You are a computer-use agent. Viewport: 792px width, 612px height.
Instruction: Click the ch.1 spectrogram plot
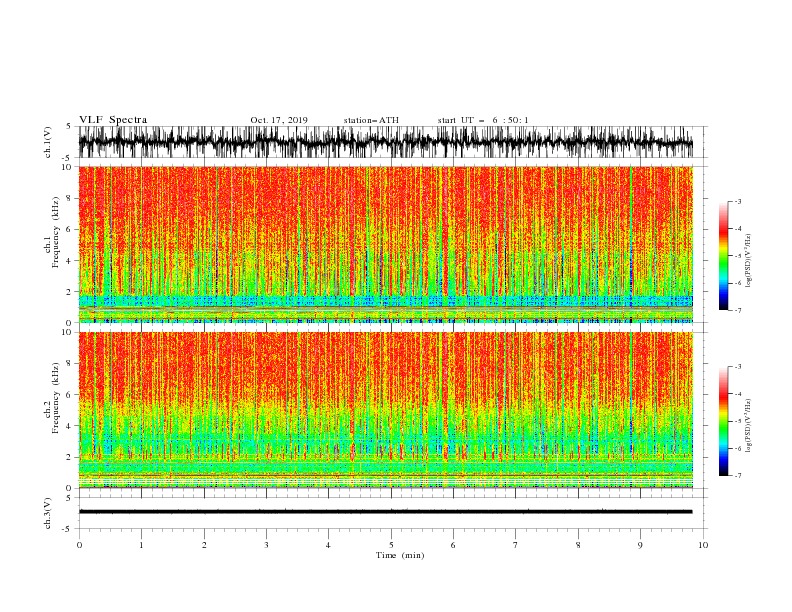(386, 244)
